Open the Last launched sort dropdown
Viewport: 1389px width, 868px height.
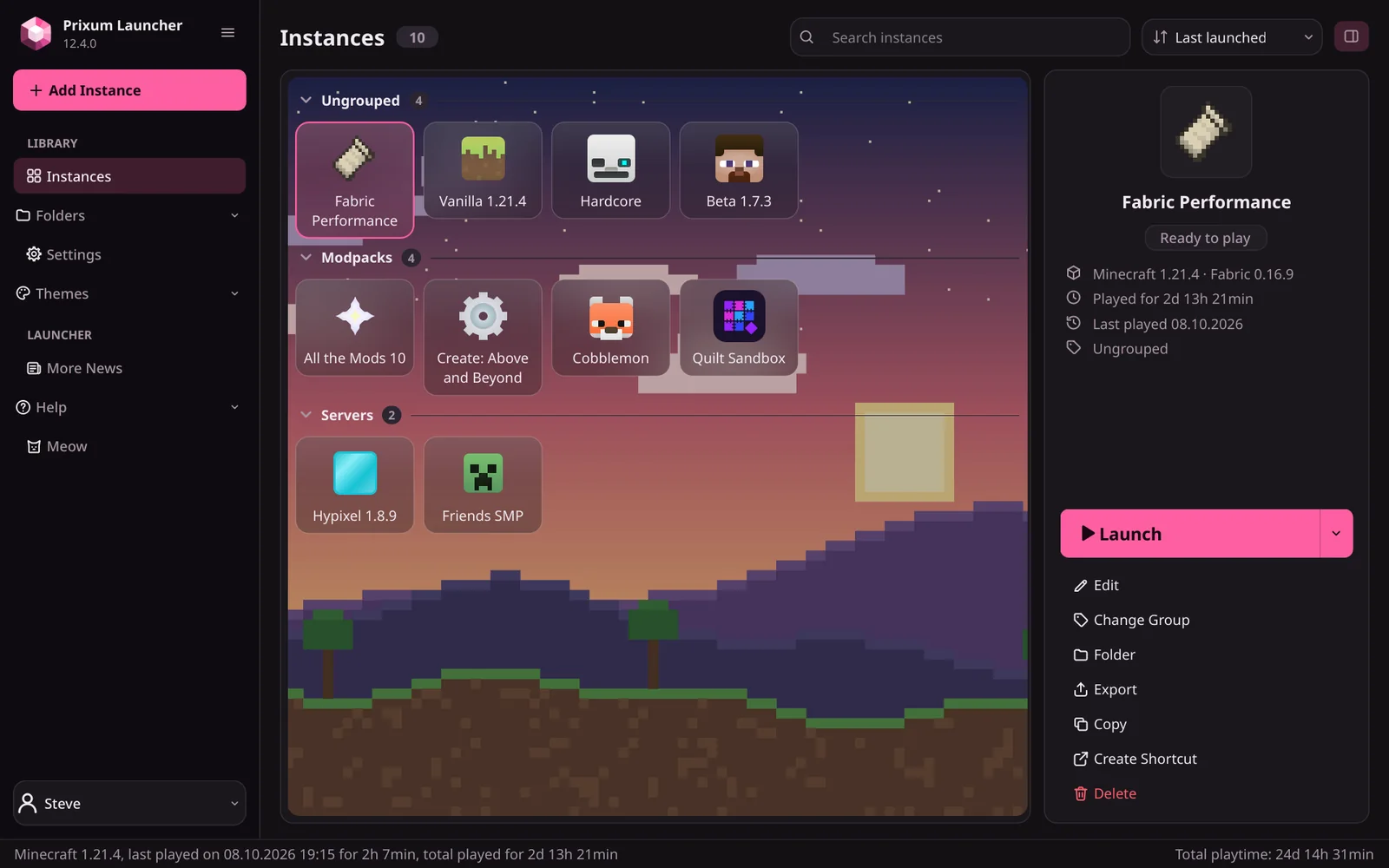point(1232,37)
